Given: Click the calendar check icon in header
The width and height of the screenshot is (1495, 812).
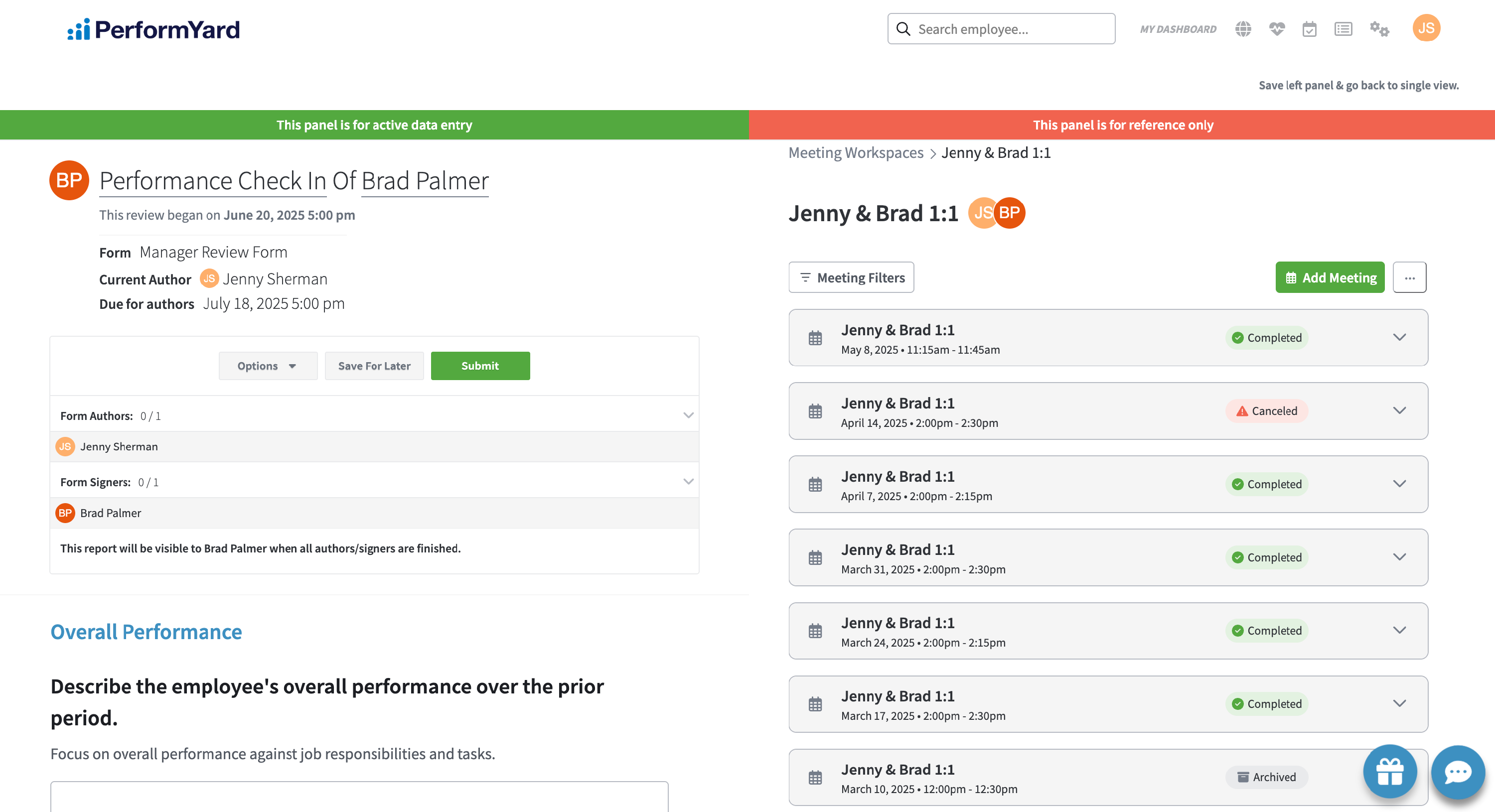Looking at the screenshot, I should [x=1309, y=29].
